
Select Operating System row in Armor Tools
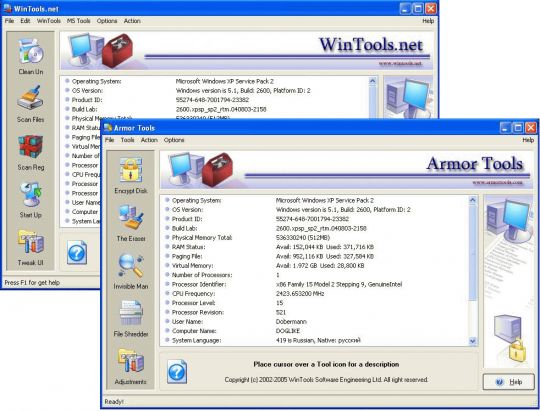tap(316, 200)
